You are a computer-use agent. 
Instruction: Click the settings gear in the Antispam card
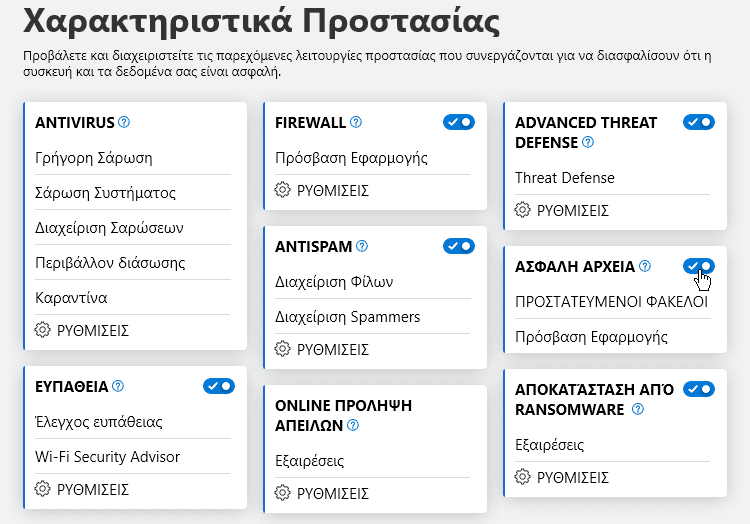[282, 349]
